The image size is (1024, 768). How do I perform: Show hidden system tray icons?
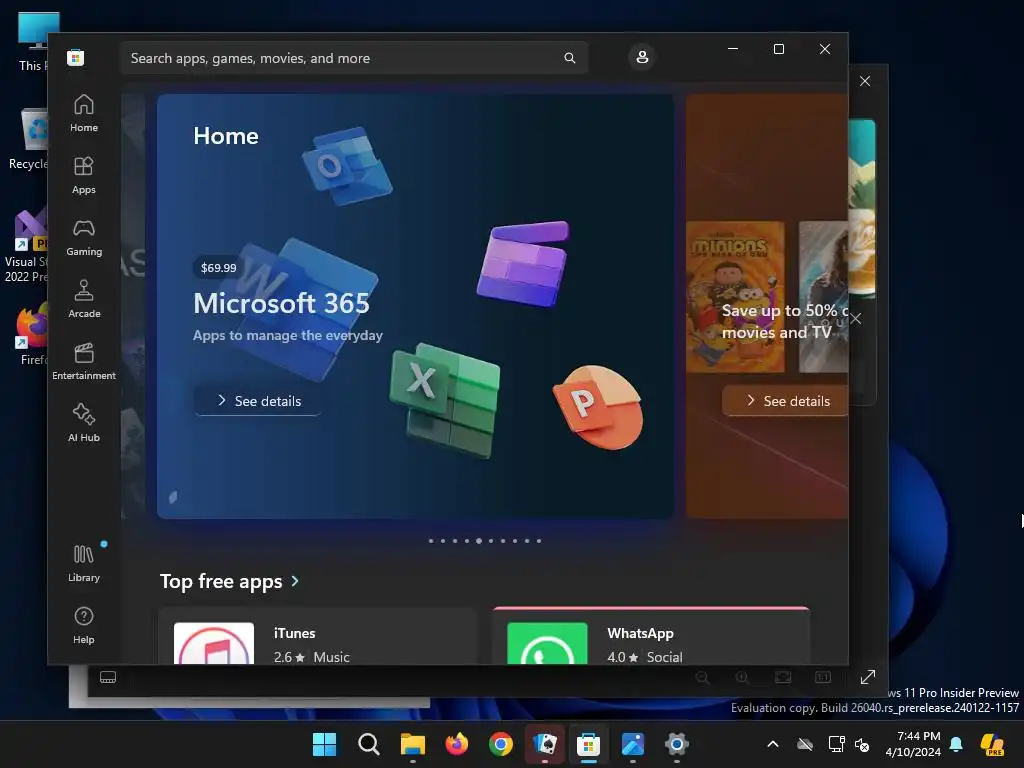773,744
